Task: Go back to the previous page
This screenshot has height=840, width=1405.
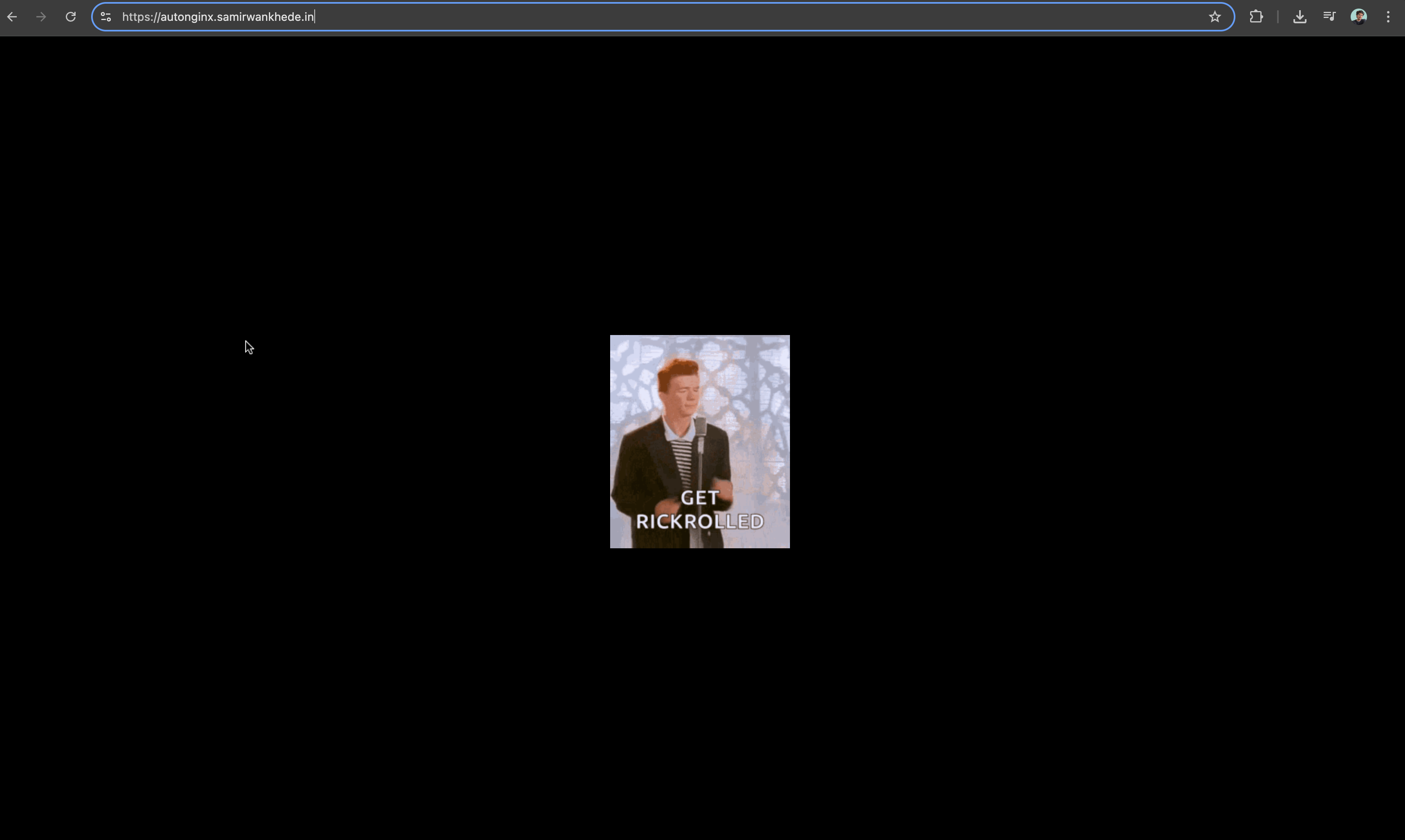Action: click(12, 17)
